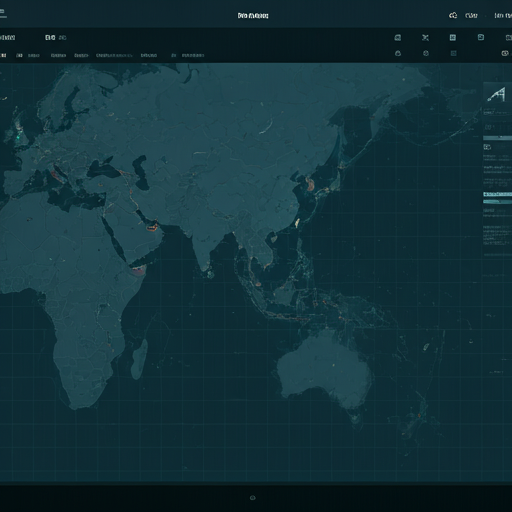512x512 pixels.
Task: Click the panel icon right of the grid icon
Action: (x=481, y=37)
